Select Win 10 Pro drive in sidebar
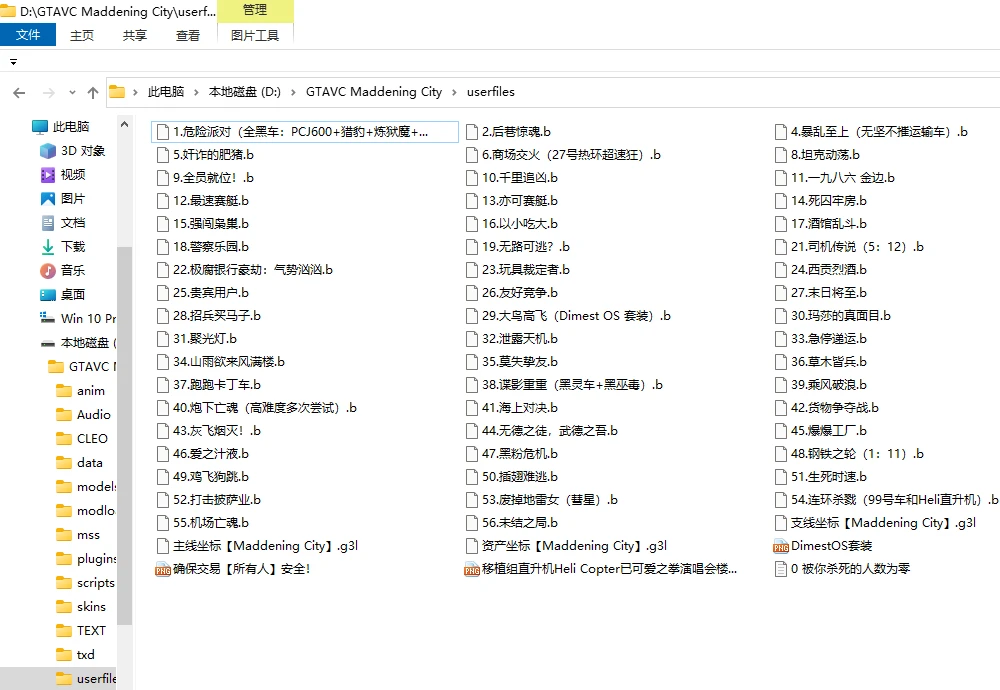This screenshot has height=690, width=1000. point(77,318)
